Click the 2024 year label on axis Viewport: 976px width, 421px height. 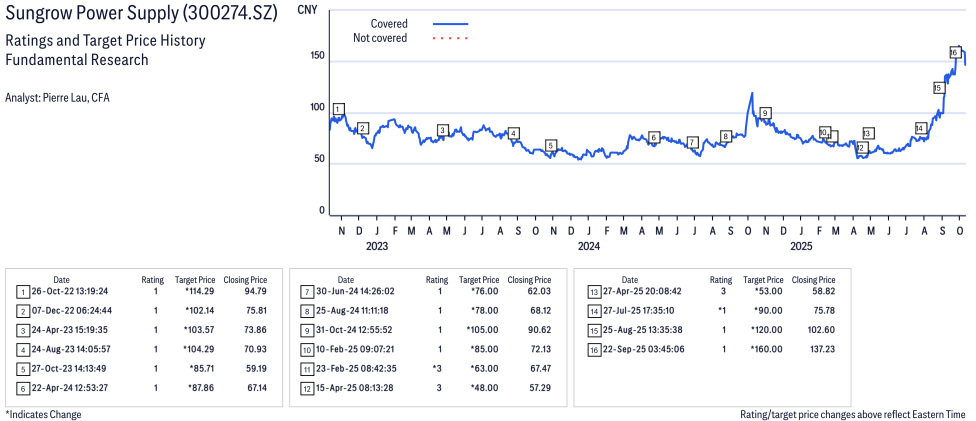point(588,245)
